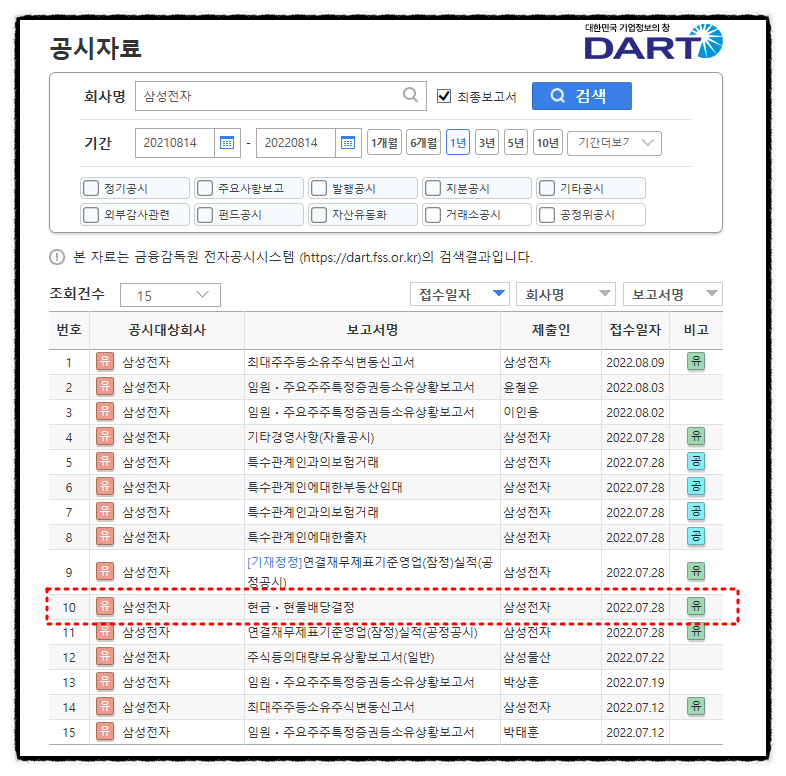
Task: Click submitter 삼성물산 in row 12
Action: (x=527, y=657)
